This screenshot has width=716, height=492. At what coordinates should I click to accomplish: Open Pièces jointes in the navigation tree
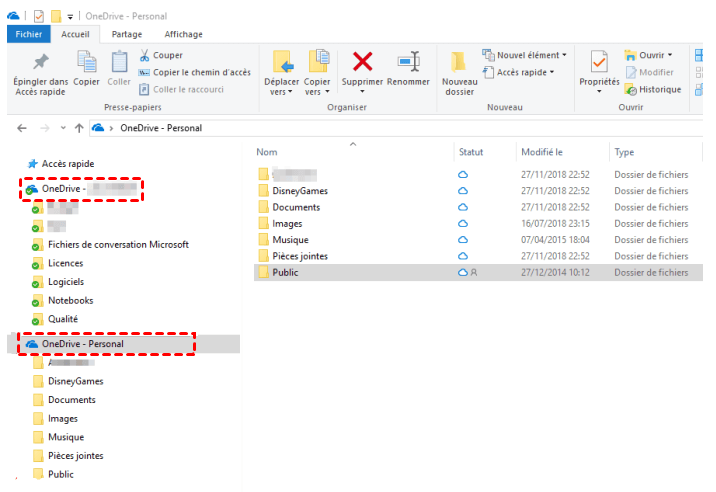76,456
